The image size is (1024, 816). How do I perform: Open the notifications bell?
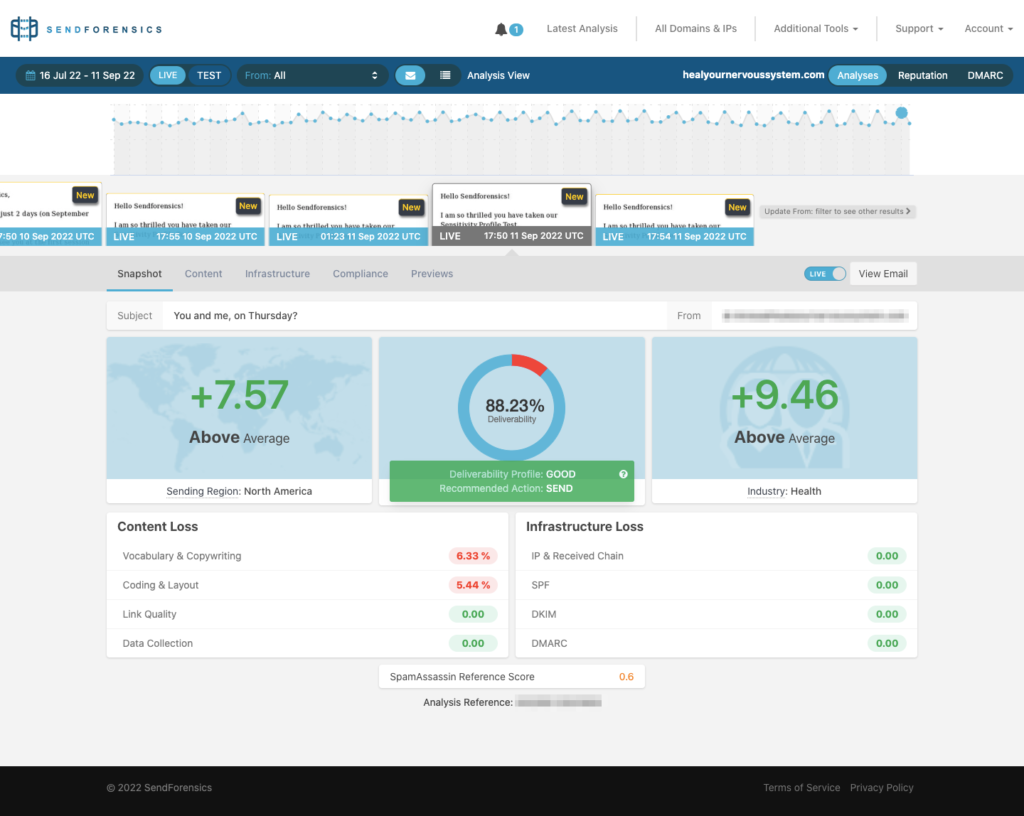(x=501, y=29)
